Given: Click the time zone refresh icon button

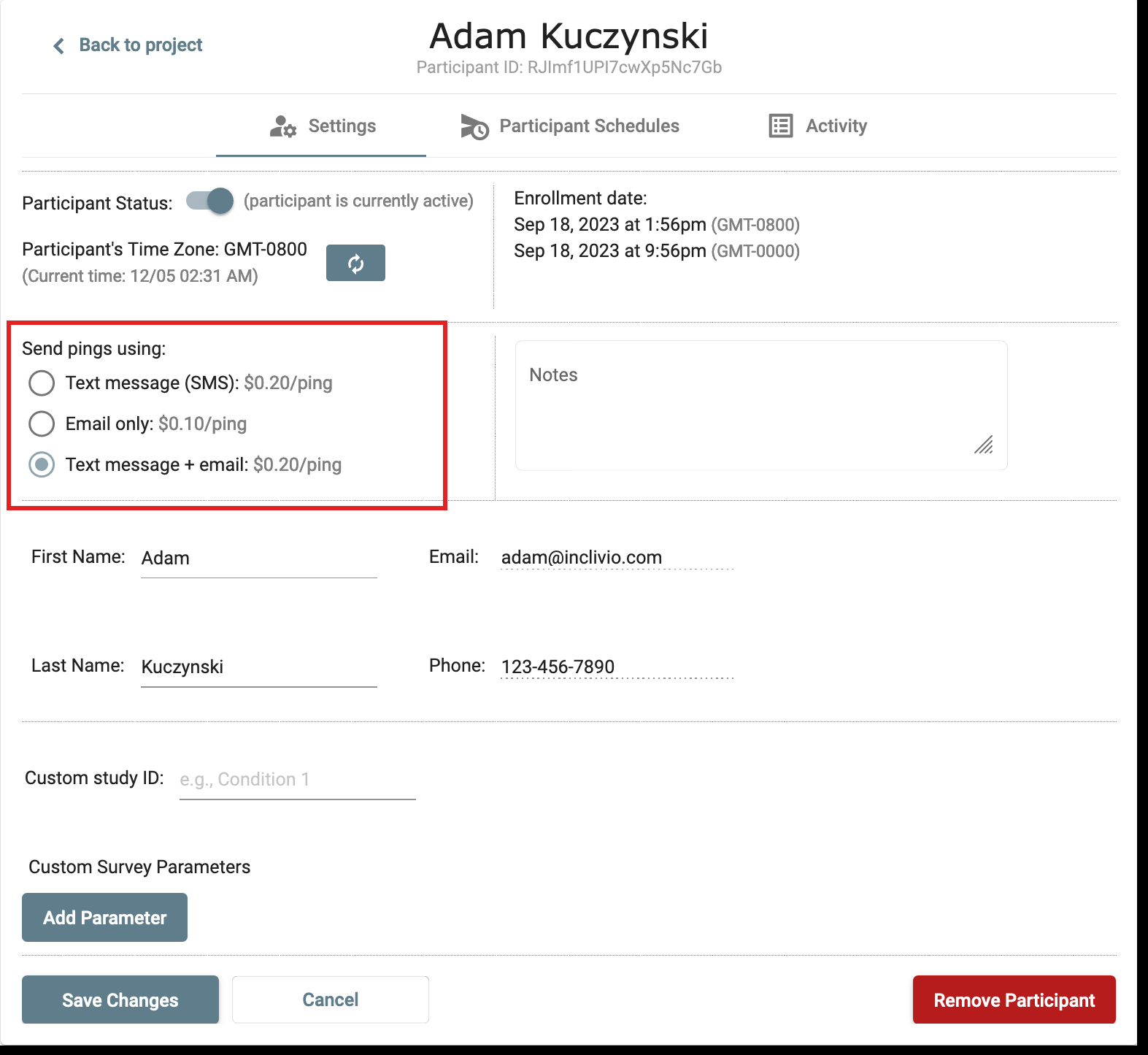Looking at the screenshot, I should pos(355,264).
